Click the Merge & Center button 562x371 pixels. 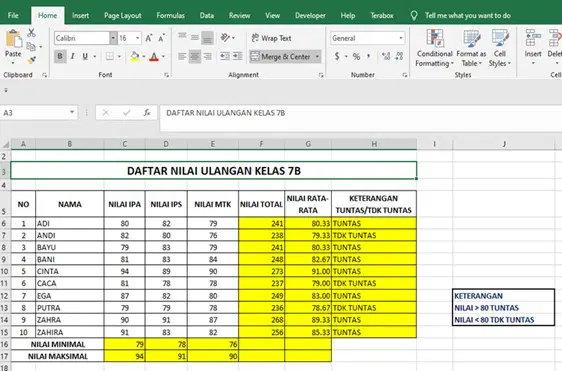[281, 56]
